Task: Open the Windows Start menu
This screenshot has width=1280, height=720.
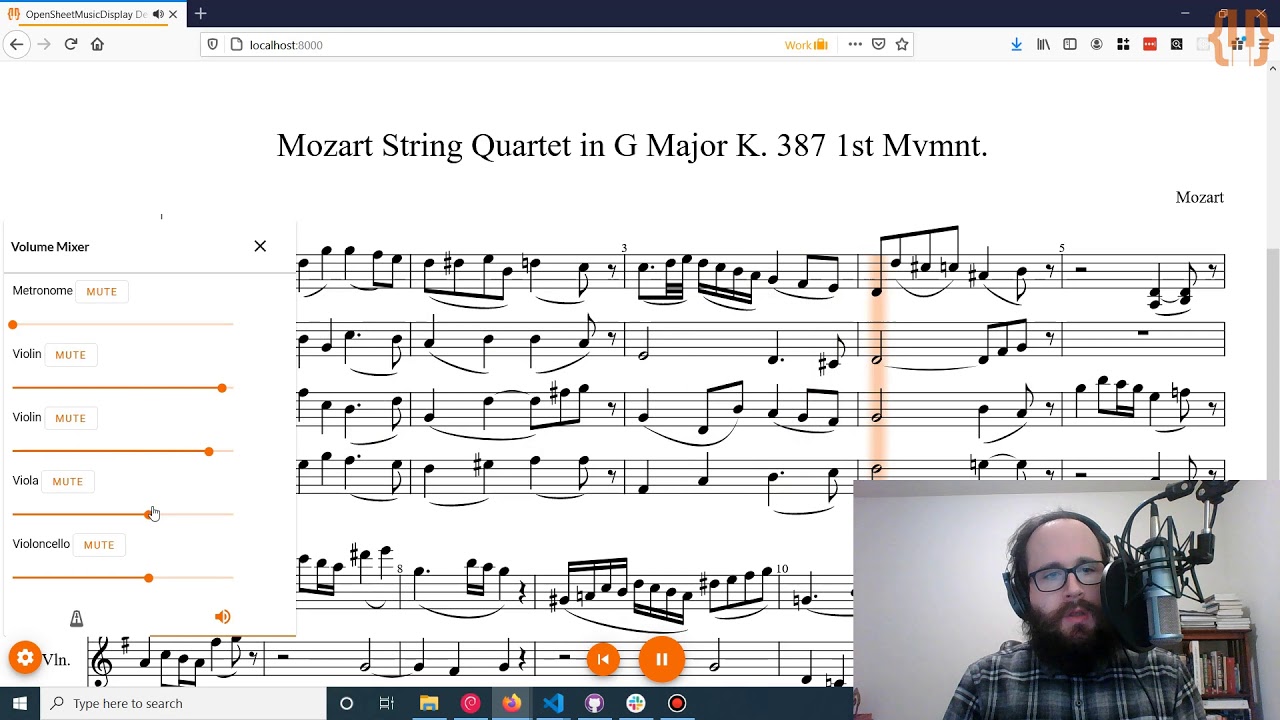Action: point(20,703)
